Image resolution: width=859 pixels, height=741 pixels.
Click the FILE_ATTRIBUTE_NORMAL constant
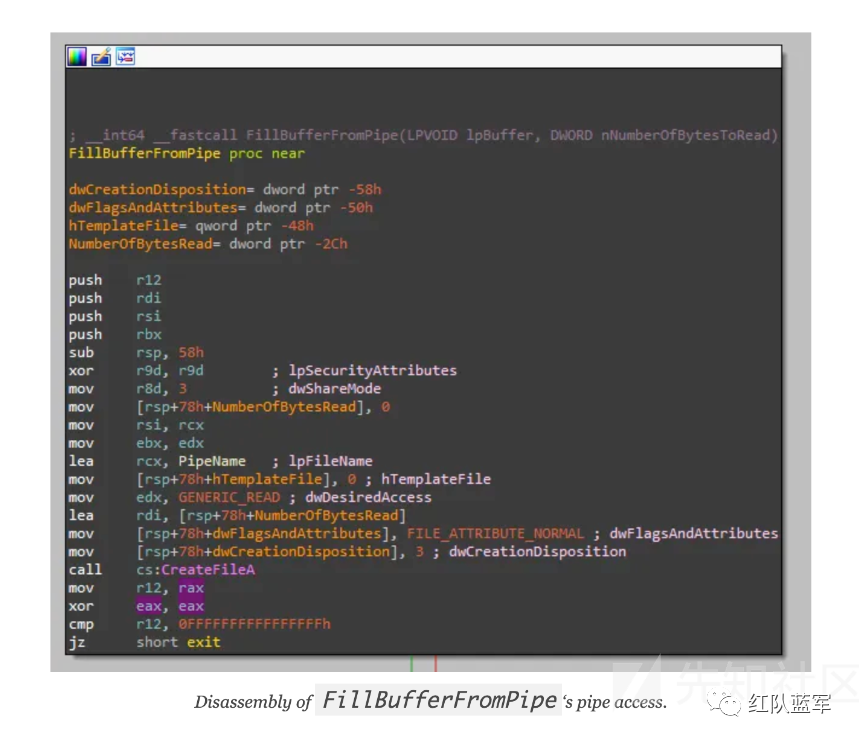click(495, 533)
